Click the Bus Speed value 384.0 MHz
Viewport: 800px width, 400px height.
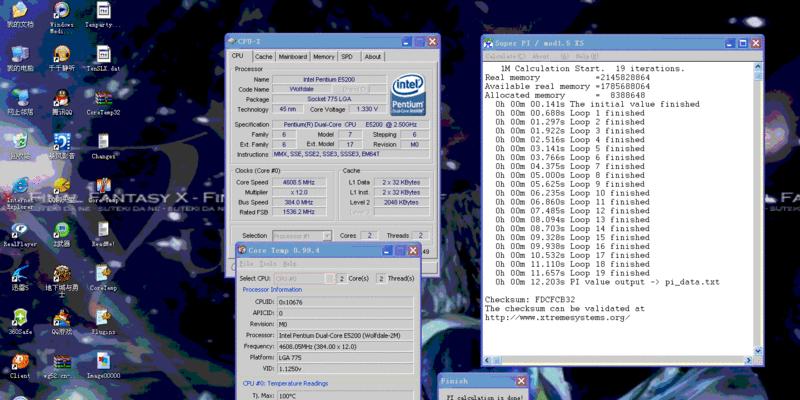tap(299, 202)
